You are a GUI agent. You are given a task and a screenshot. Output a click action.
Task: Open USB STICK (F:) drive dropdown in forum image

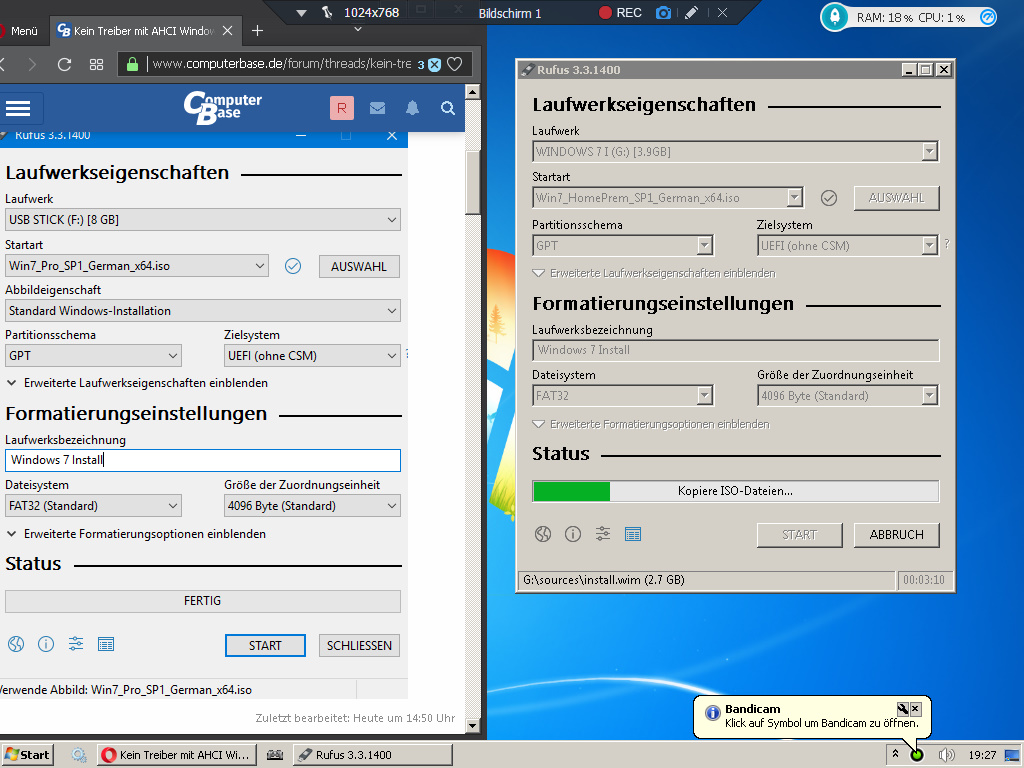click(202, 219)
